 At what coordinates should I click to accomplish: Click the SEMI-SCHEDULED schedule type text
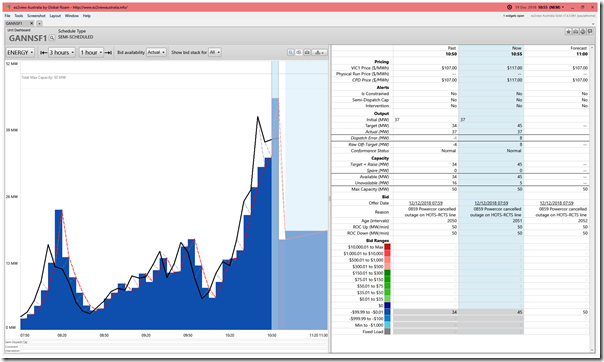[x=76, y=37]
